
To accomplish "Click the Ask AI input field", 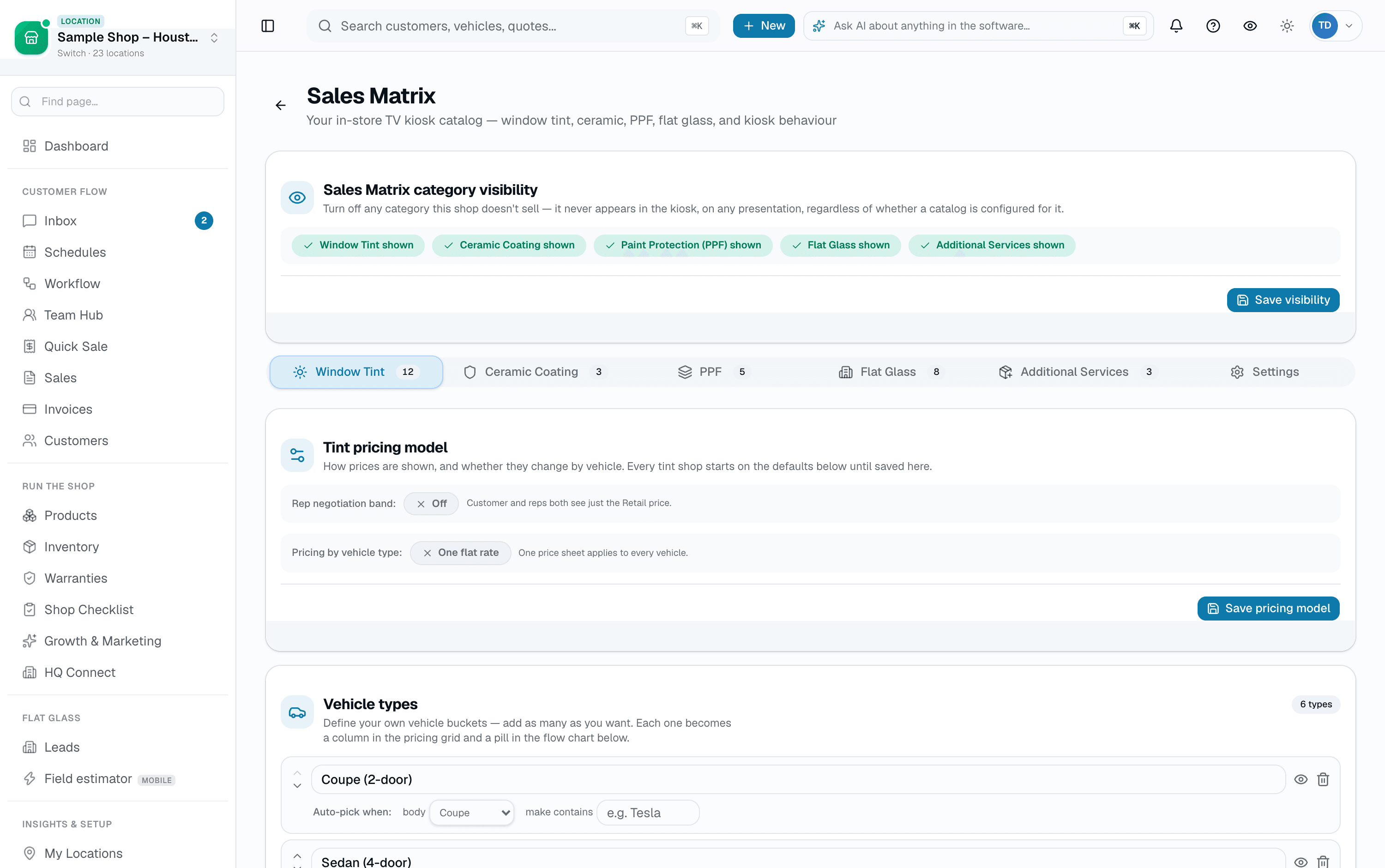I will click(978, 26).
